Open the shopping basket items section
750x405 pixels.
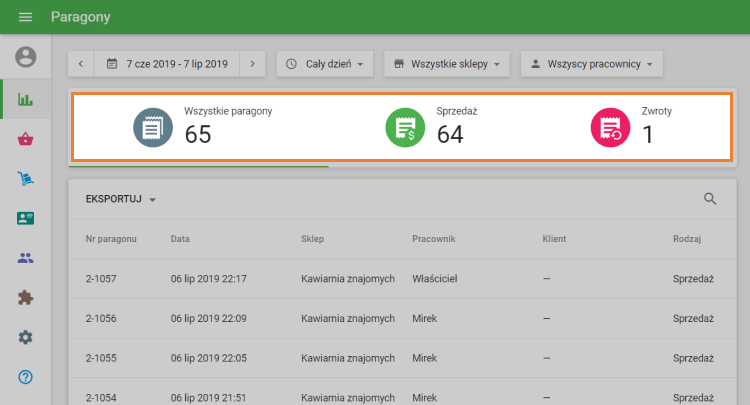tap(25, 139)
